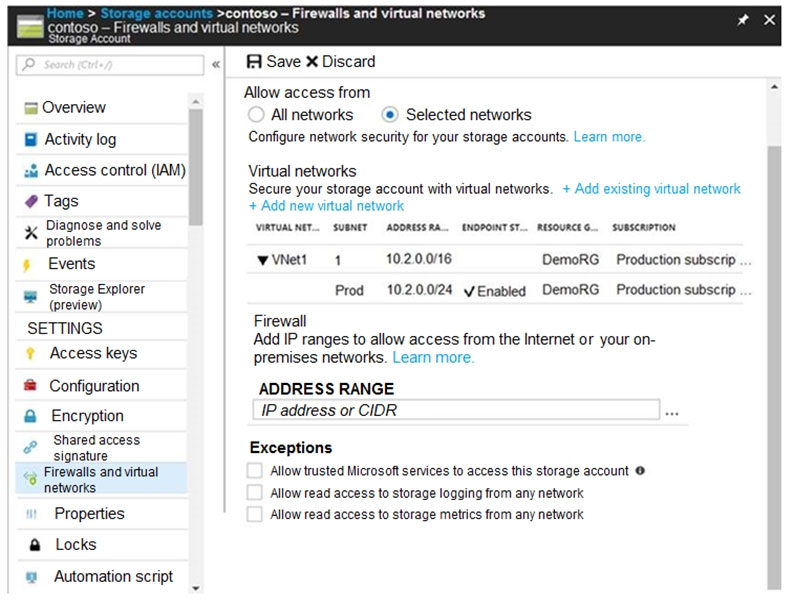
Task: Tick Allow read access to storage metrics
Action: tap(255, 514)
